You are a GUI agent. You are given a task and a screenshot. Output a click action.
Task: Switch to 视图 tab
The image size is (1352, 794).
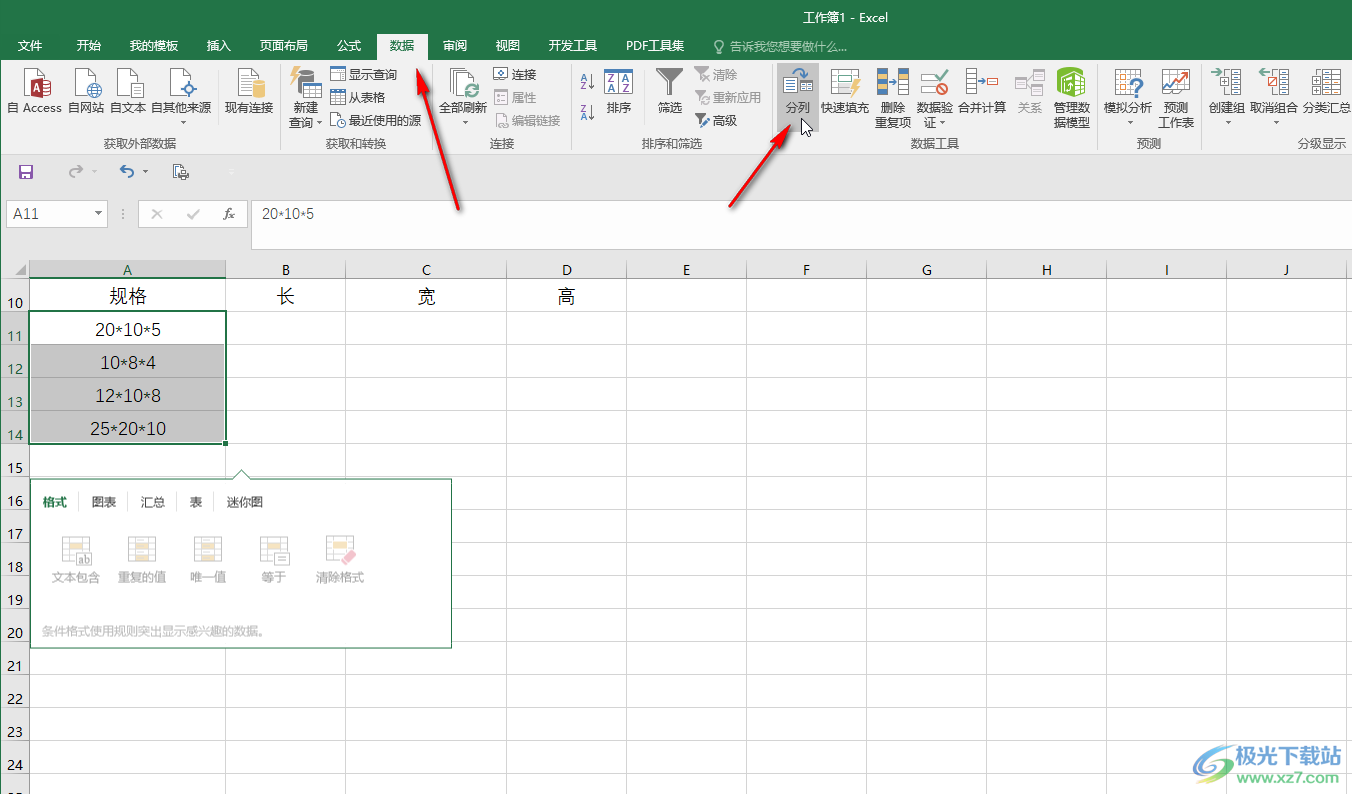click(x=508, y=46)
